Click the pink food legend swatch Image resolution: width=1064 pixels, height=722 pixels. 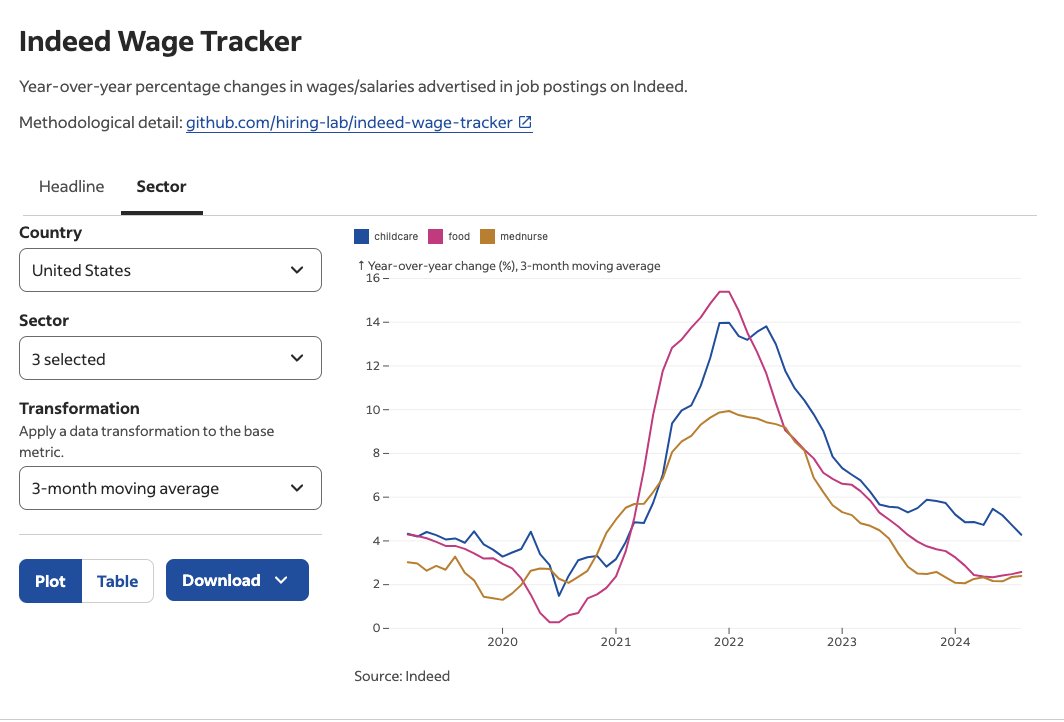[x=436, y=236]
